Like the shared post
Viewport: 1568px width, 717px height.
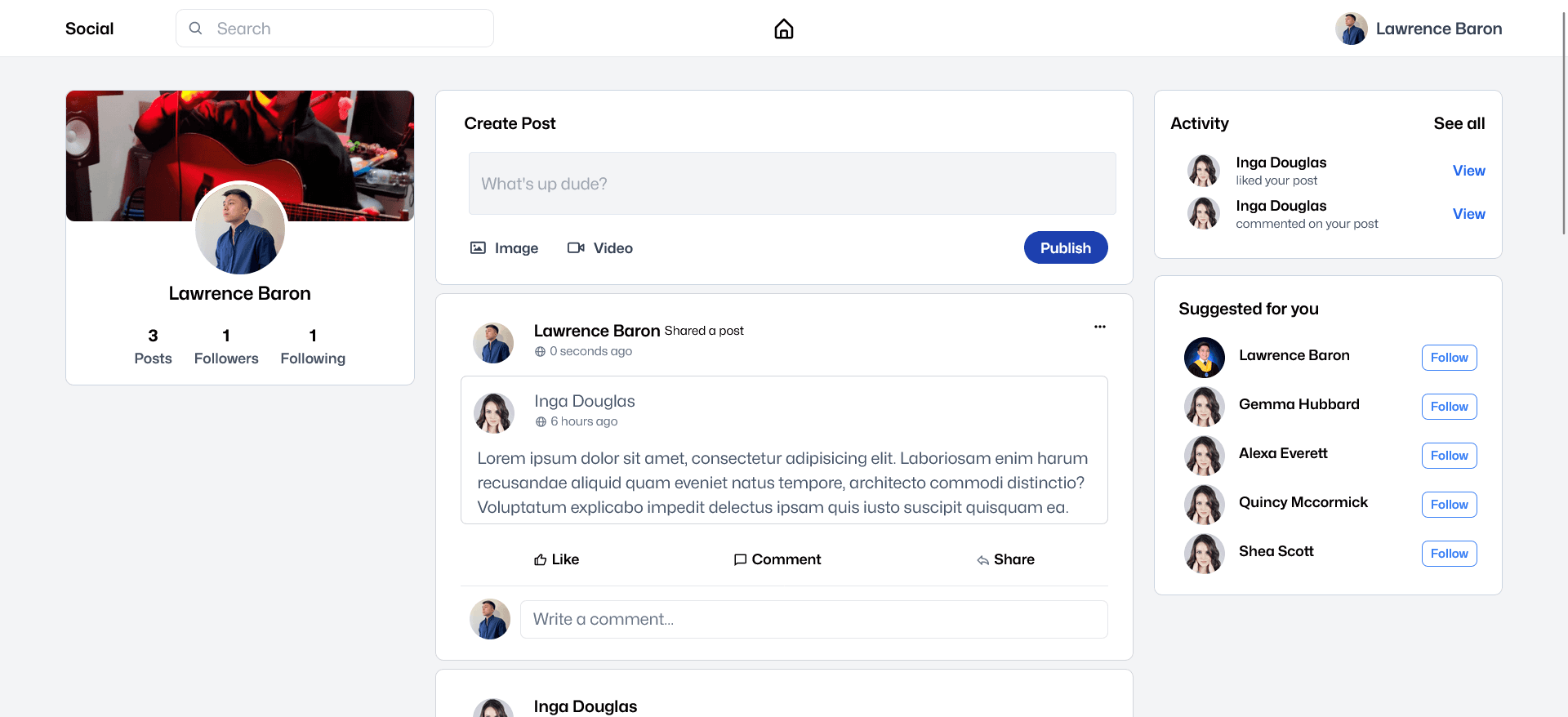coord(556,559)
